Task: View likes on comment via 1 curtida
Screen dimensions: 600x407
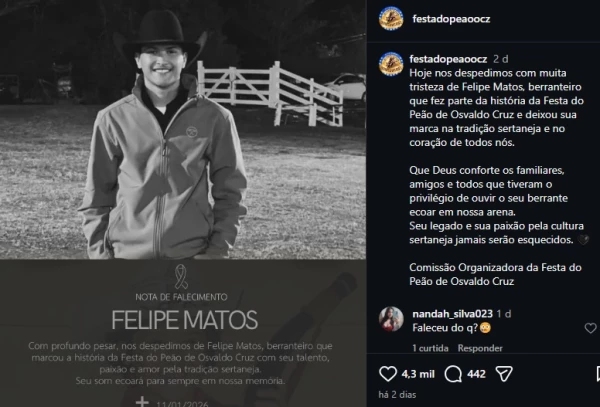Action: tap(430, 348)
